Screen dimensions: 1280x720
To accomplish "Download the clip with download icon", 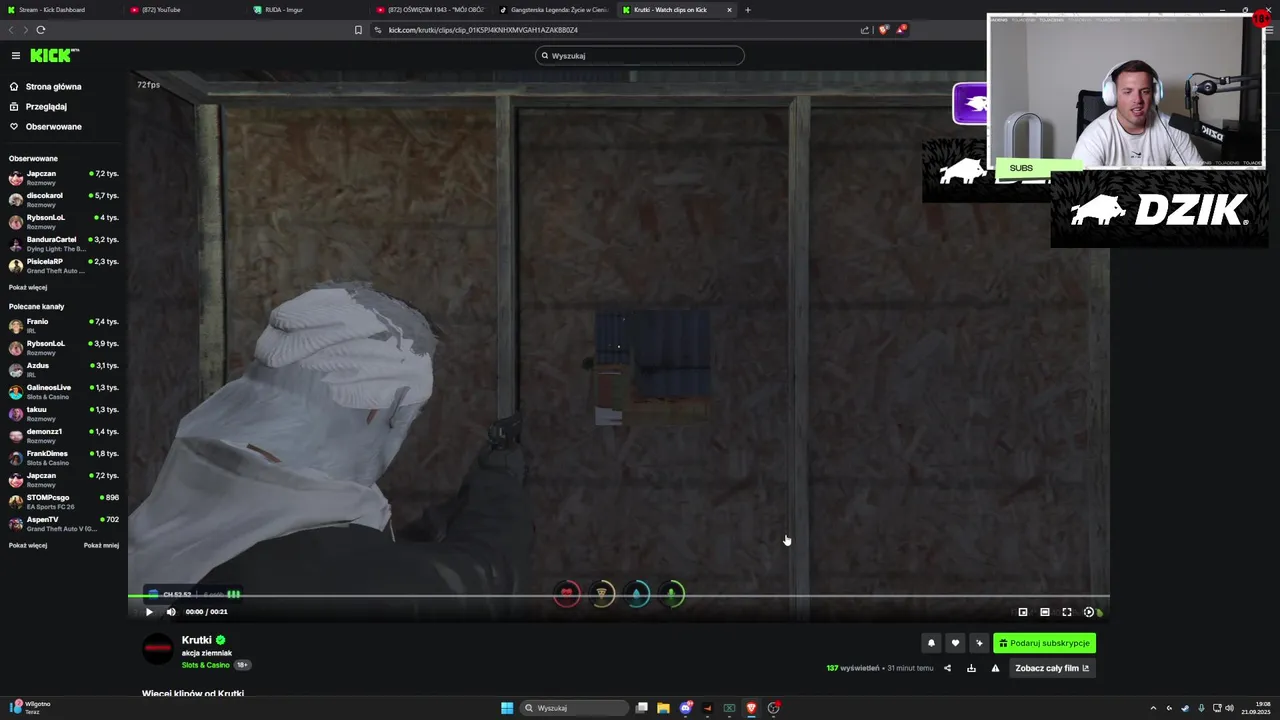I will [x=971, y=668].
